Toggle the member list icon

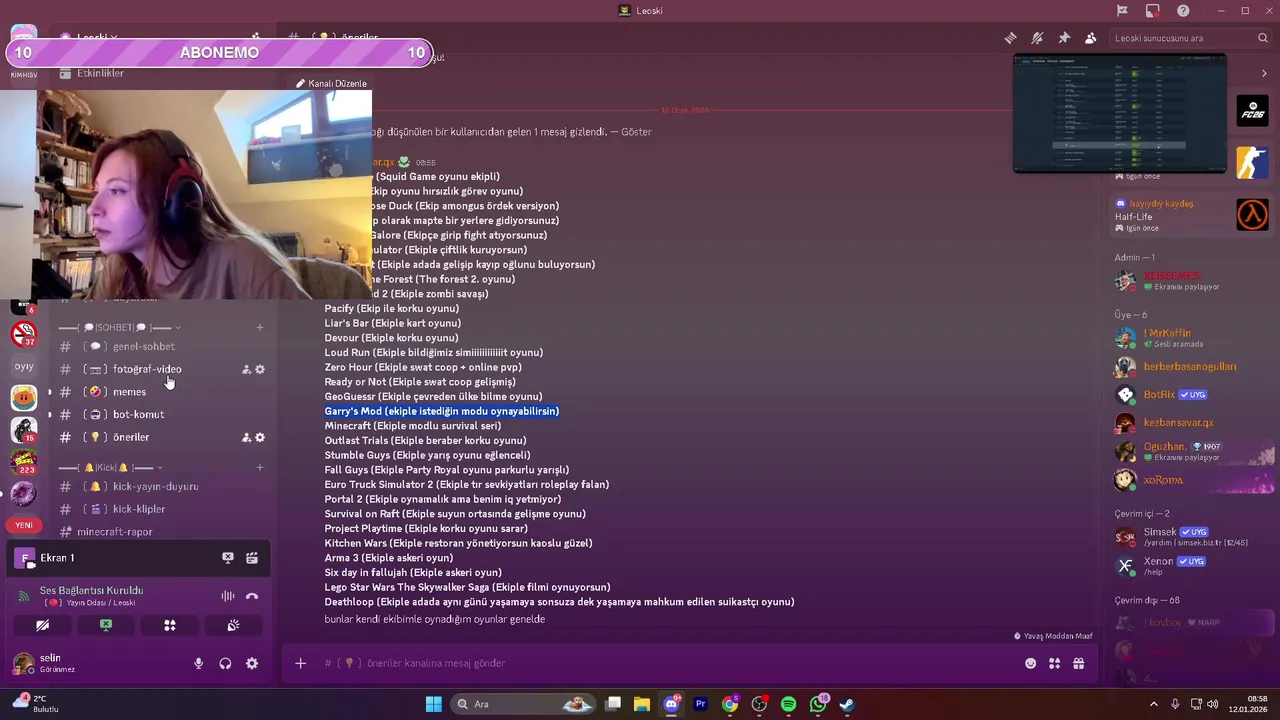pos(1091,38)
